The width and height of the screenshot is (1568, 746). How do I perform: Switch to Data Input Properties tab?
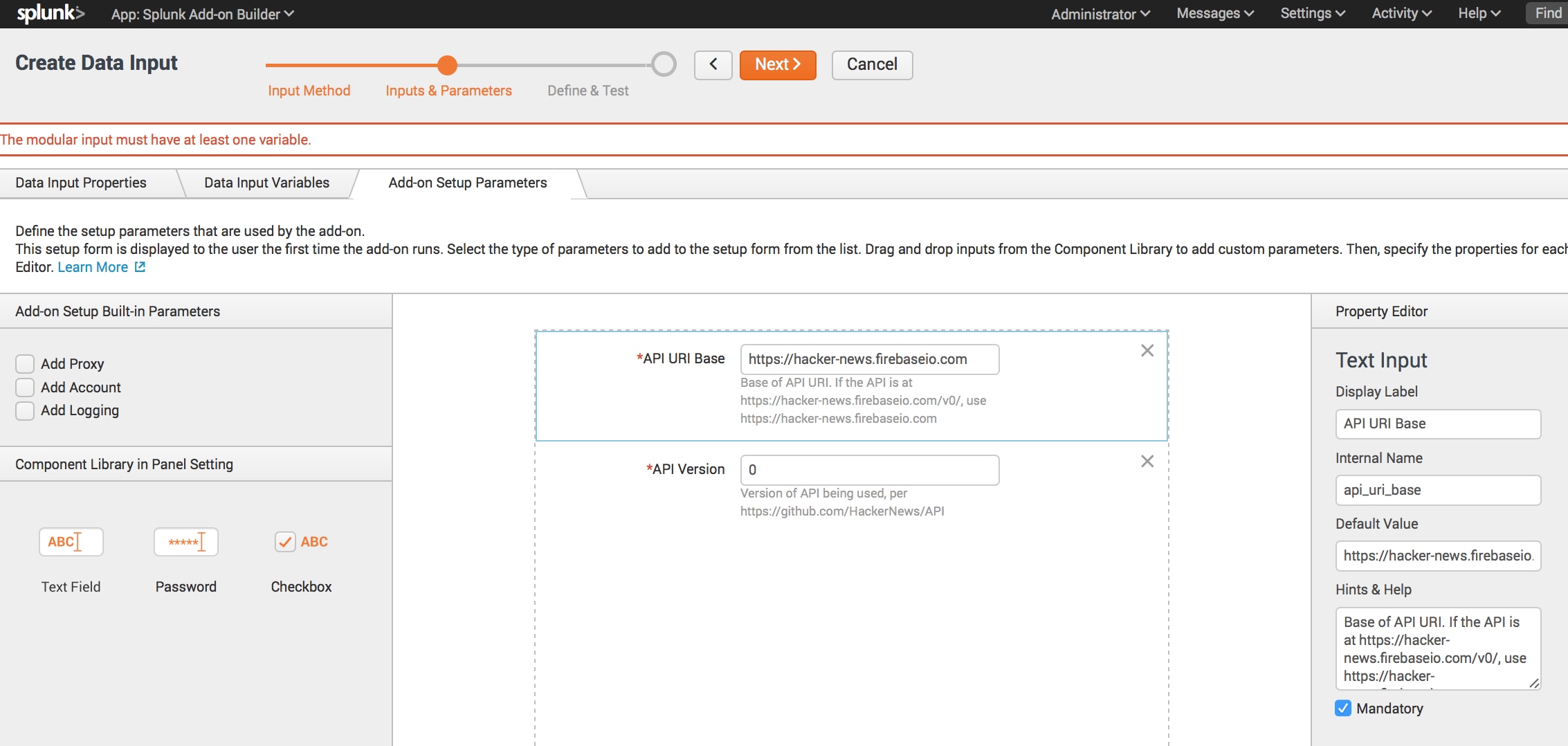click(81, 183)
